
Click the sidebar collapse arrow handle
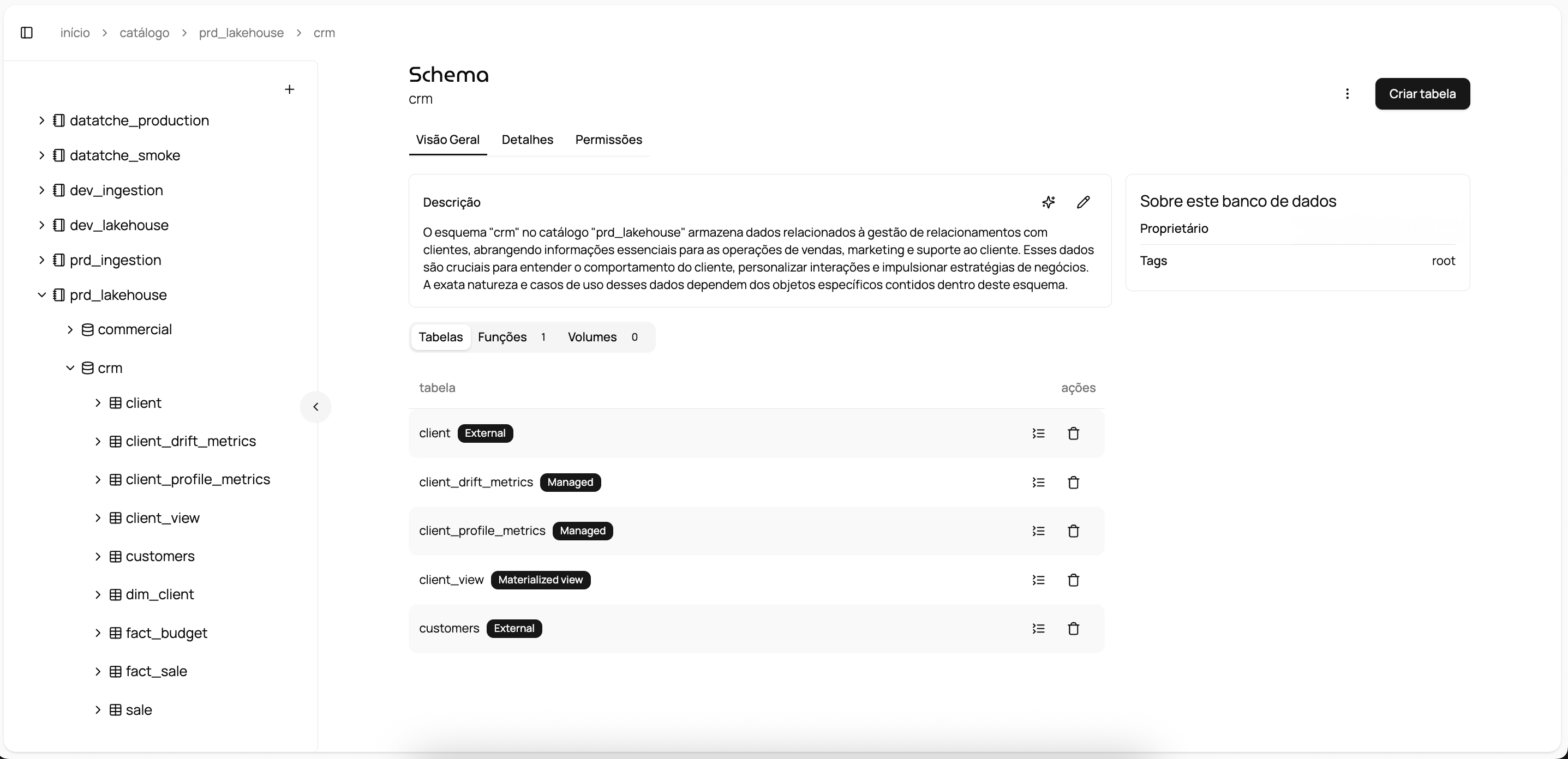pyautogui.click(x=315, y=406)
